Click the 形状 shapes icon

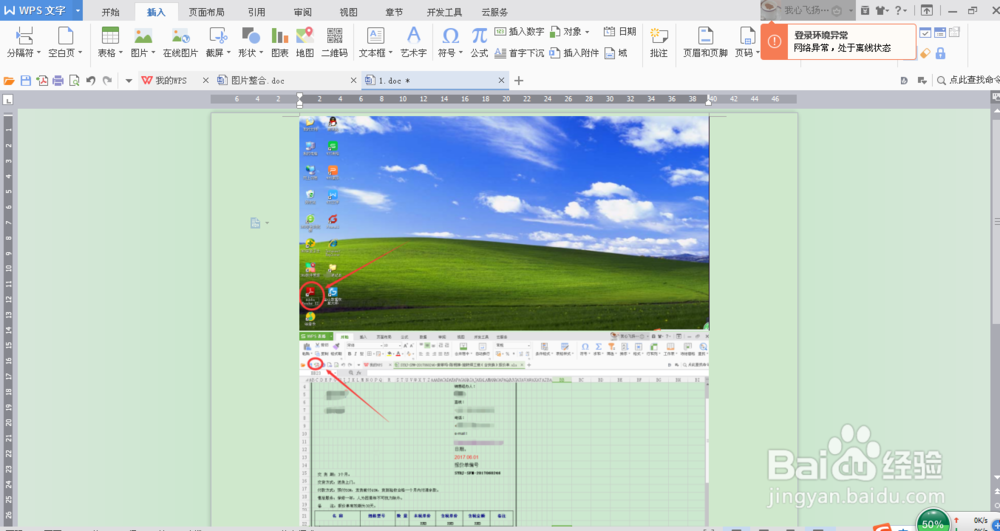click(x=251, y=35)
